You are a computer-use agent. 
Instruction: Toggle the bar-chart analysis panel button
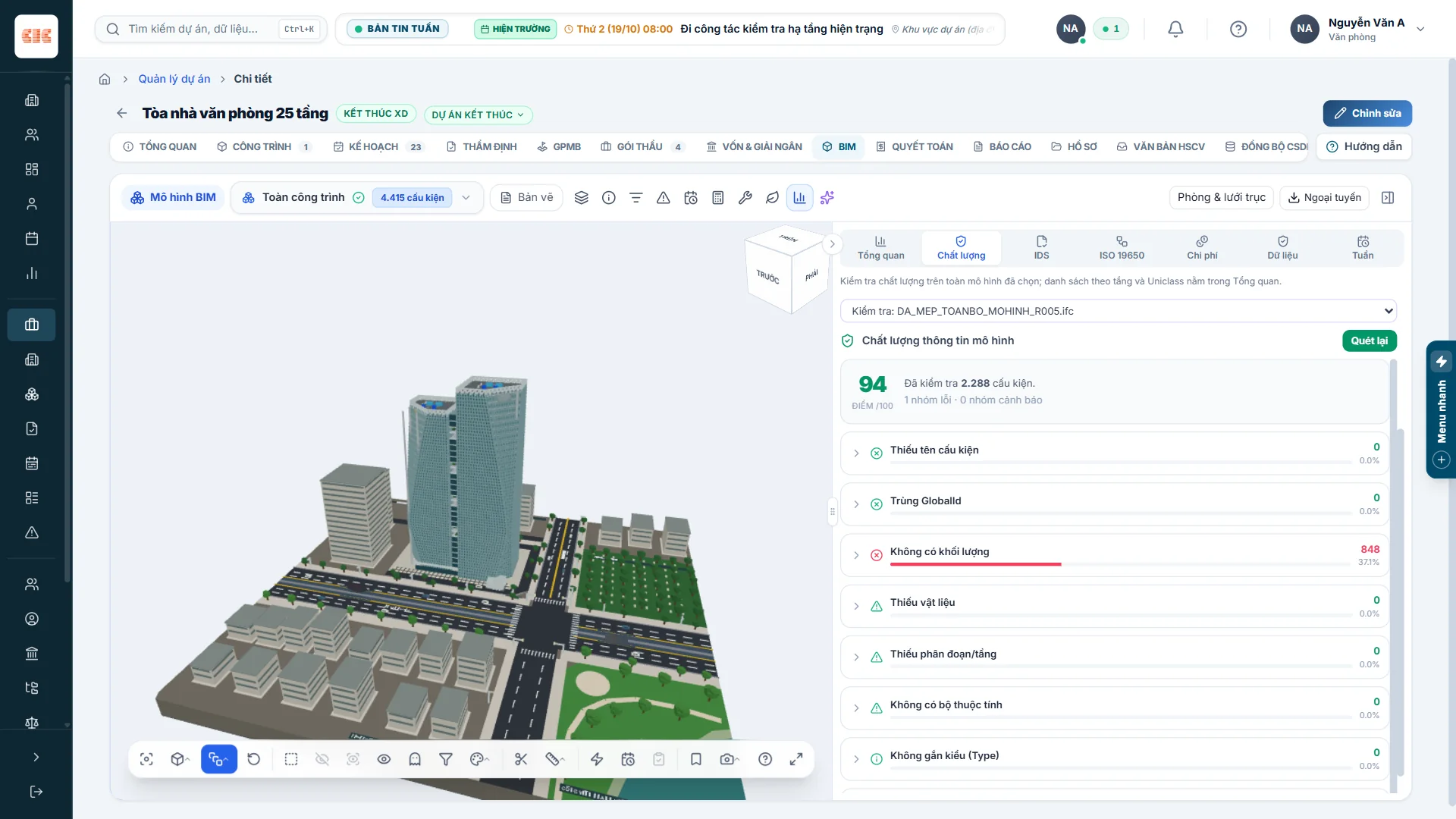[x=799, y=198]
